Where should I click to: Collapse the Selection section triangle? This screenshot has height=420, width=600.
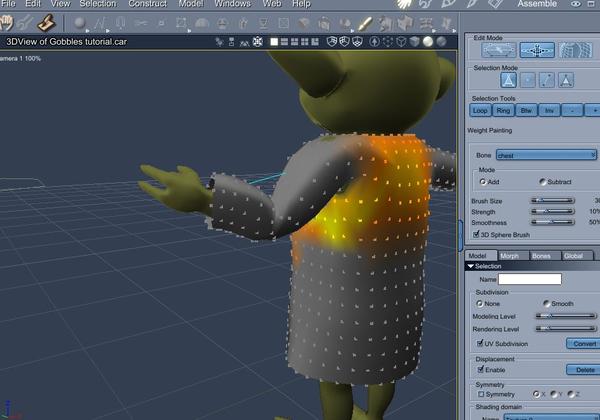(470, 266)
